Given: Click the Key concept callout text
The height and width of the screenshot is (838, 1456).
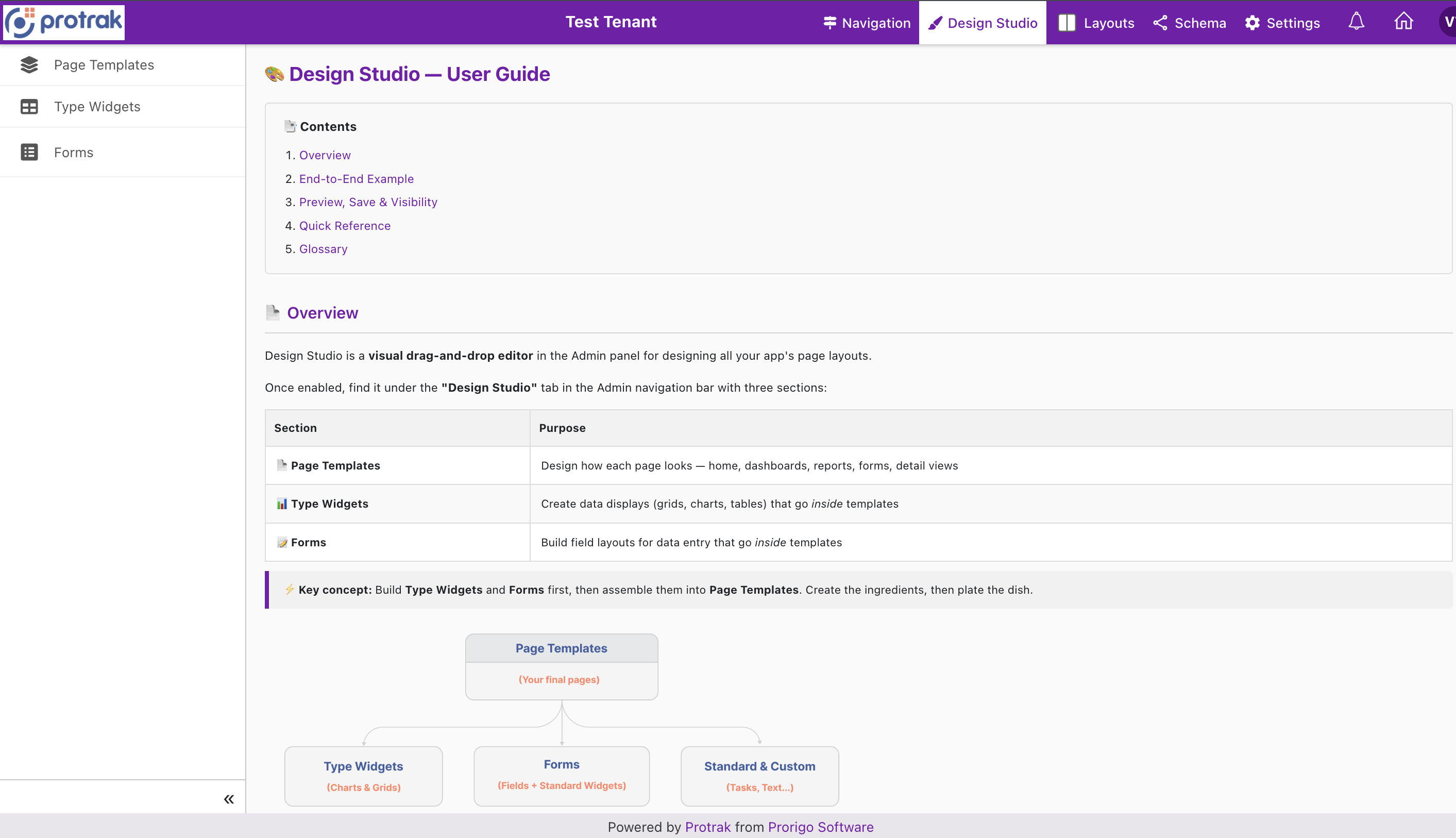Looking at the screenshot, I should [665, 590].
